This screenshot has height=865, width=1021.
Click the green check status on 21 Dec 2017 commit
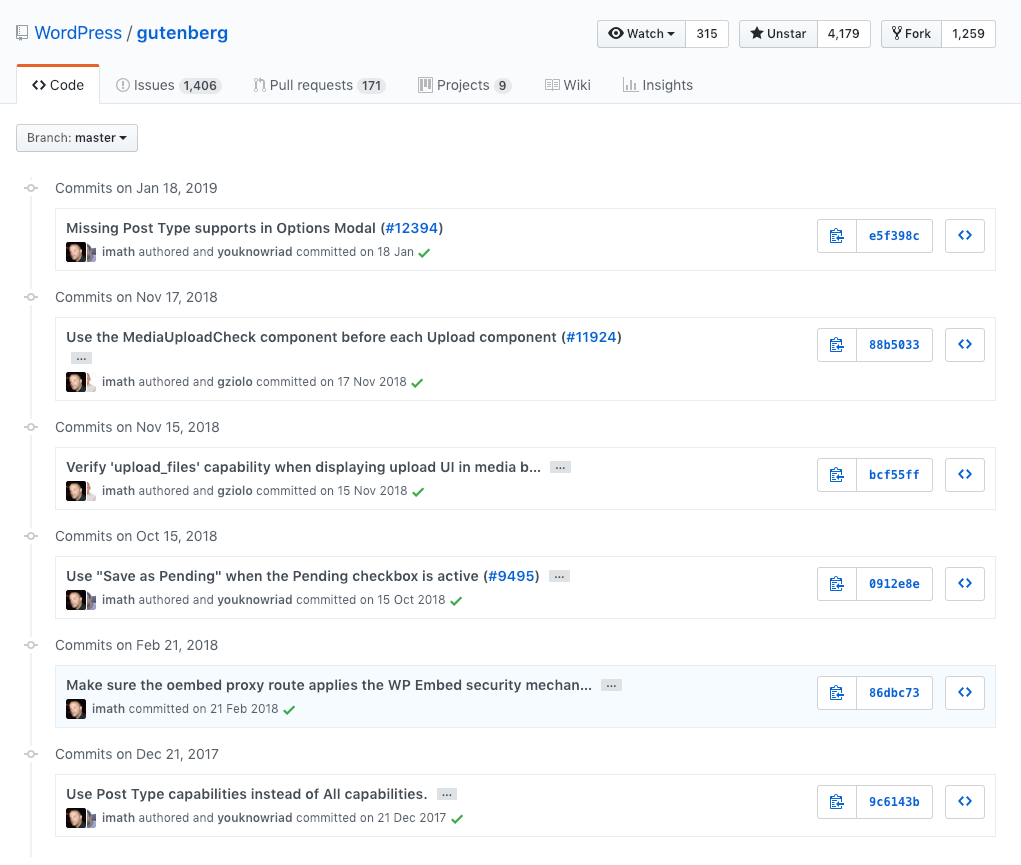[457, 819]
